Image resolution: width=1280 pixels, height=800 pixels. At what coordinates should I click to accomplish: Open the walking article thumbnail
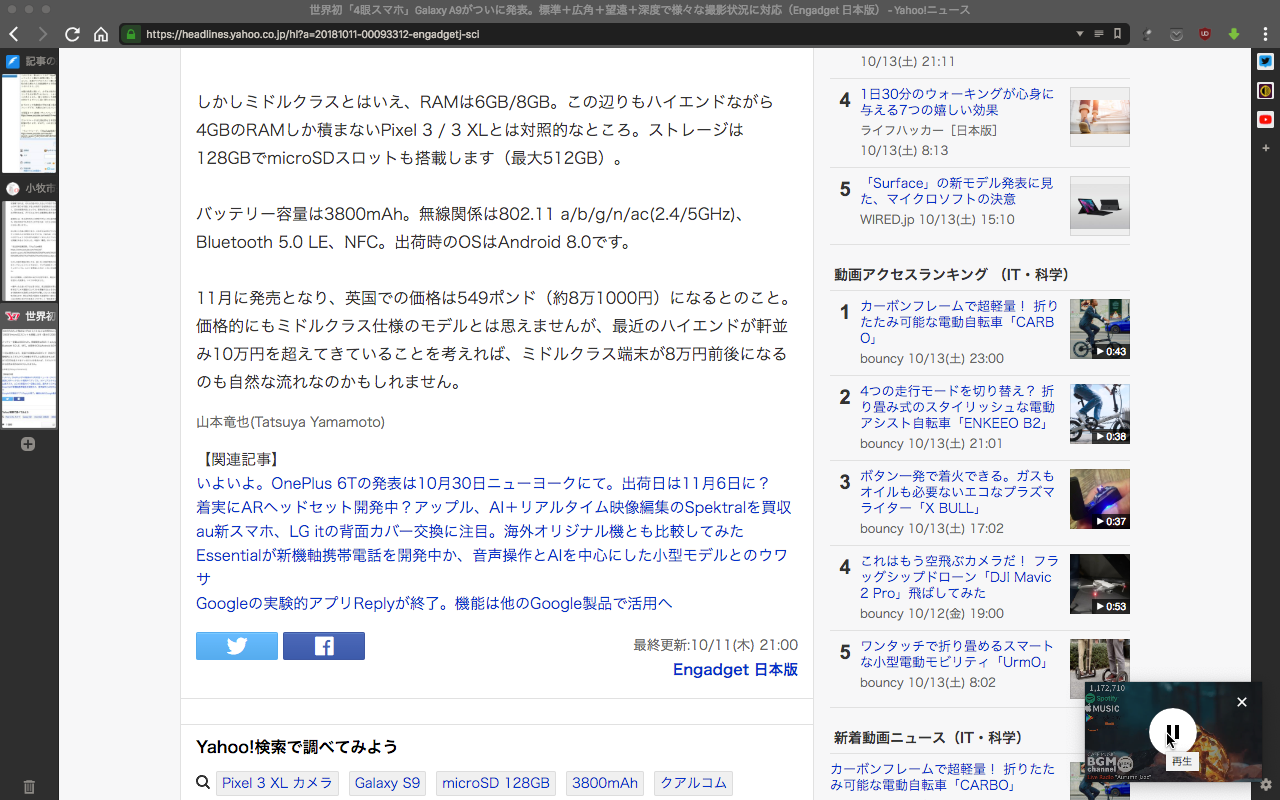[1100, 117]
